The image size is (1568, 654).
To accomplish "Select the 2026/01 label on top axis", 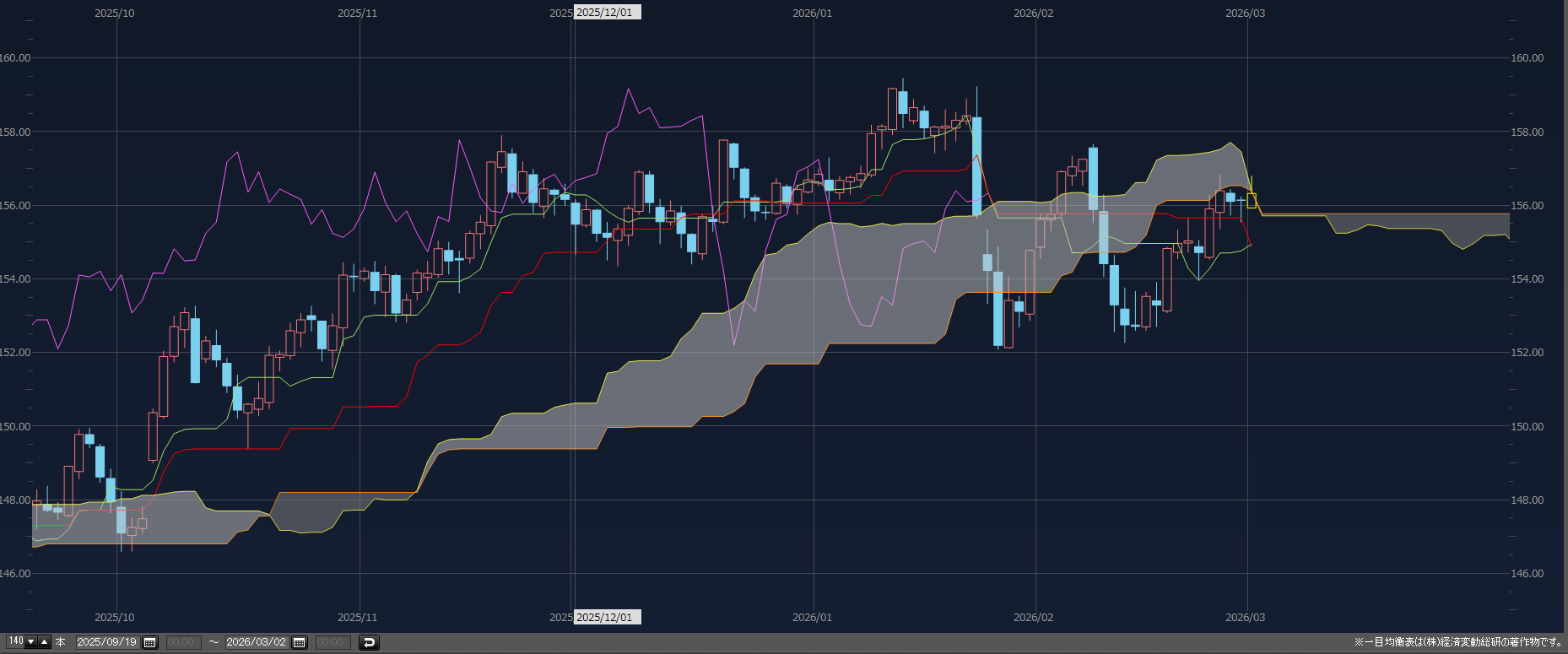I will [812, 13].
